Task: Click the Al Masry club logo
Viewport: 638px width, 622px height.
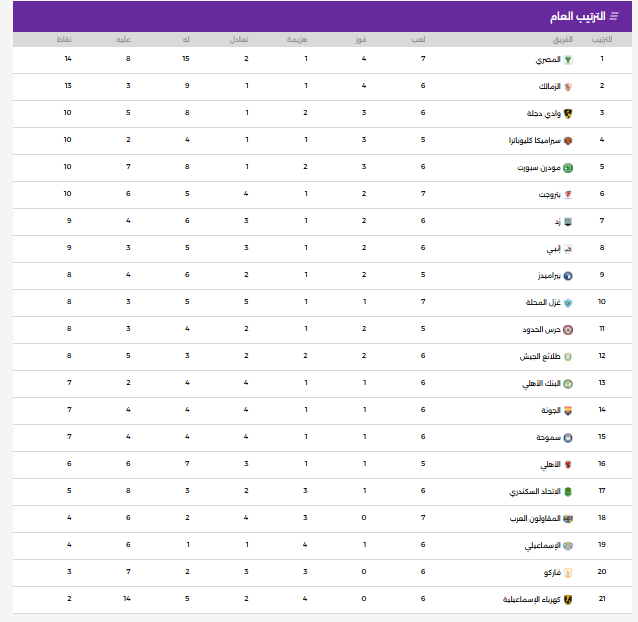Action: (568, 60)
